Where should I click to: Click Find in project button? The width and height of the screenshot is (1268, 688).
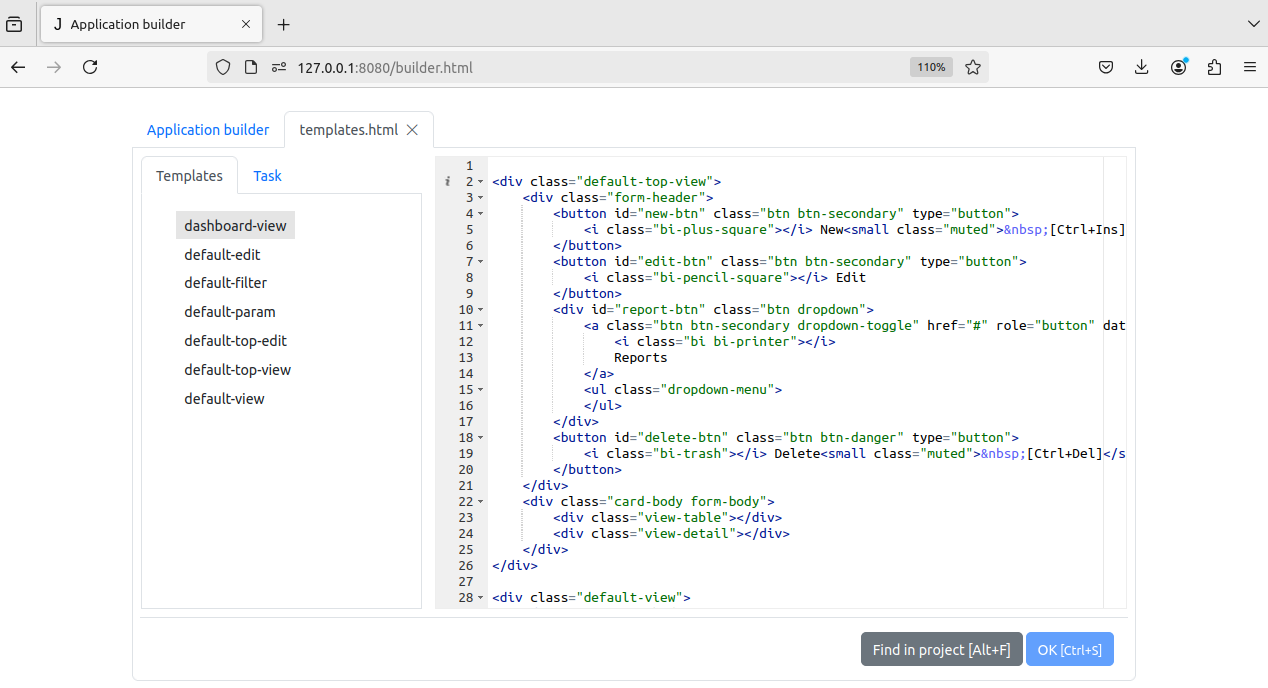tap(941, 649)
